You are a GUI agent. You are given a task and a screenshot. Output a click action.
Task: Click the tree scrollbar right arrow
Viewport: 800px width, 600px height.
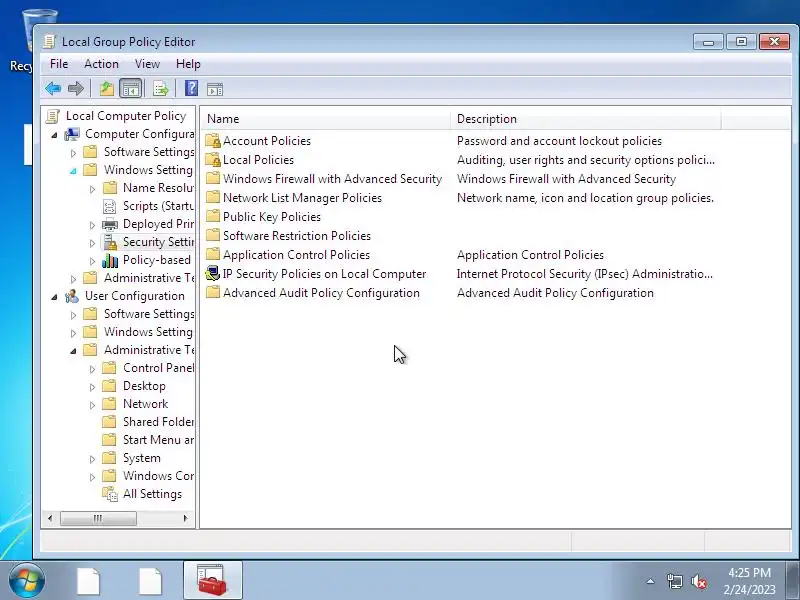click(185, 518)
